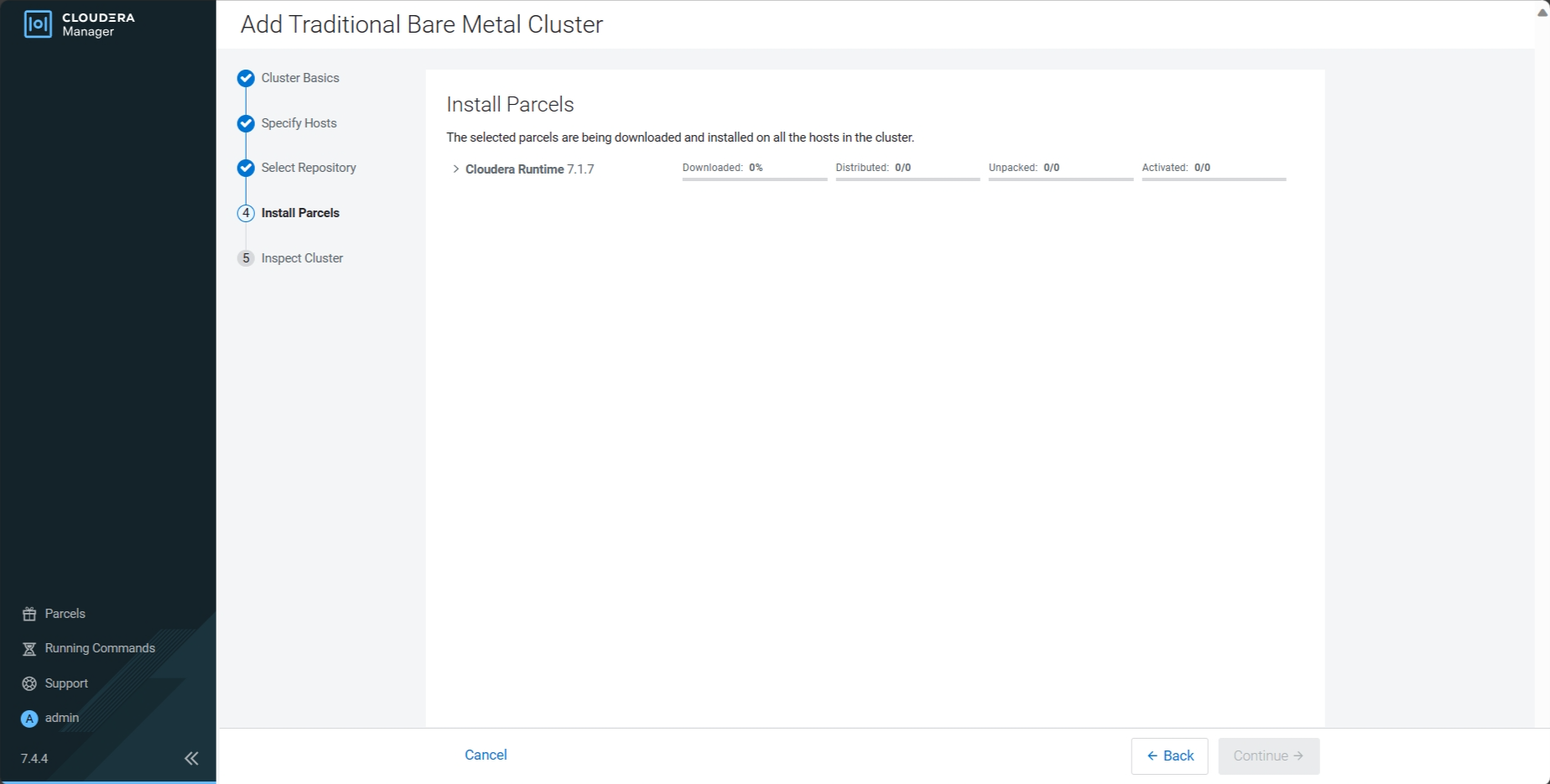This screenshot has width=1550, height=784.
Task: Expand the Cloudera Runtime 7.1.7 parcel row
Action: [455, 169]
